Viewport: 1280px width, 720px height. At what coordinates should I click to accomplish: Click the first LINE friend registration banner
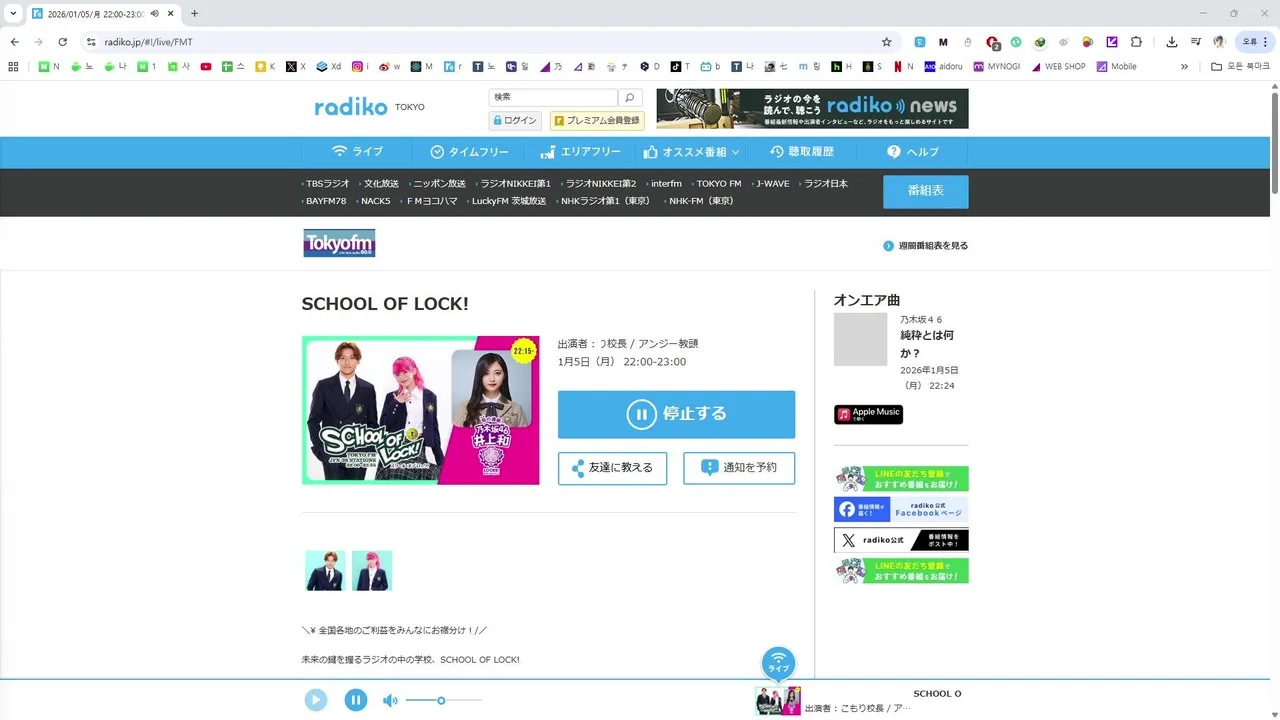901,479
